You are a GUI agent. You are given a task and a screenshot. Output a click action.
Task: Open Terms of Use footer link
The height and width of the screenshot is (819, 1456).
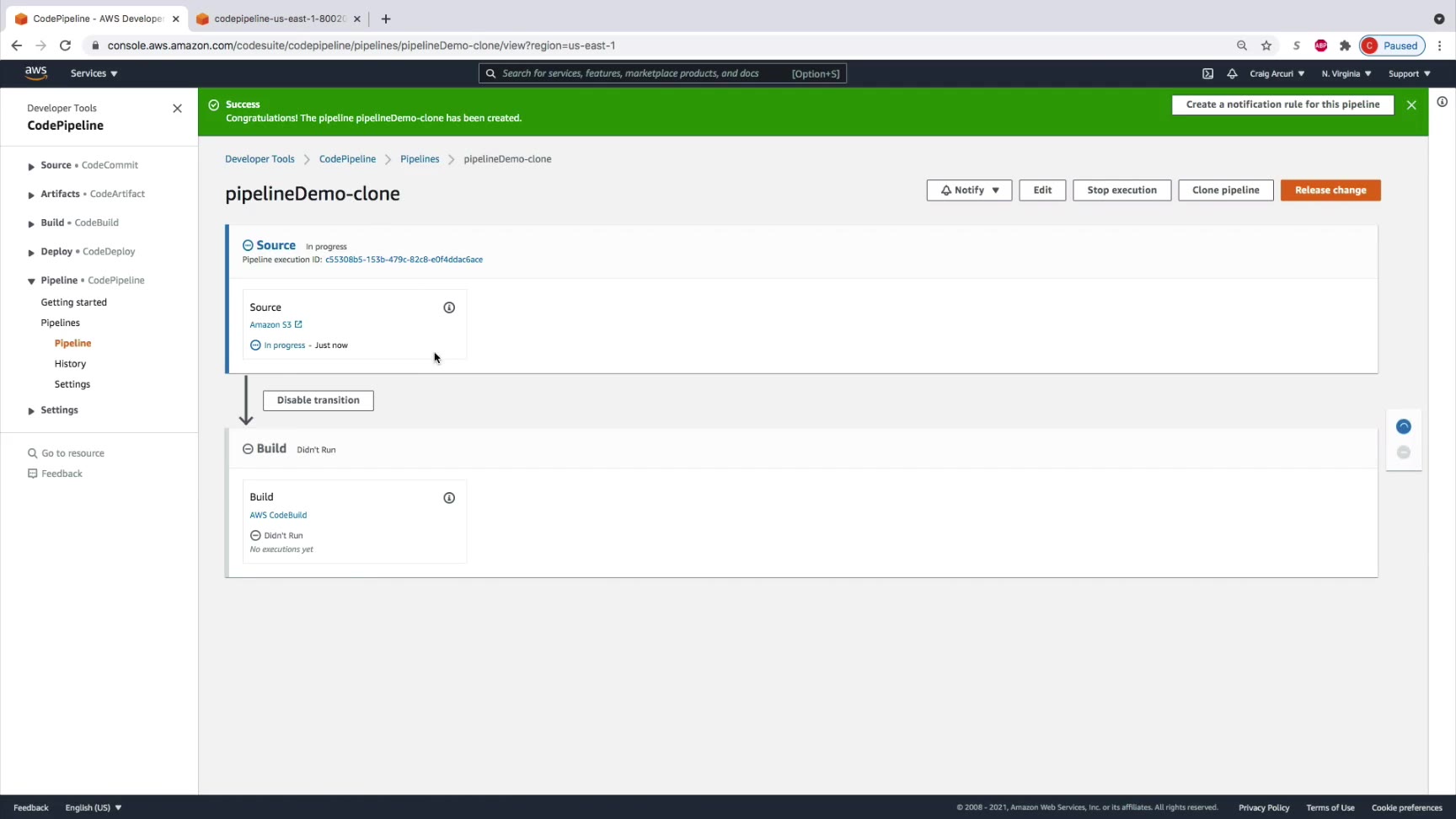click(x=1330, y=807)
